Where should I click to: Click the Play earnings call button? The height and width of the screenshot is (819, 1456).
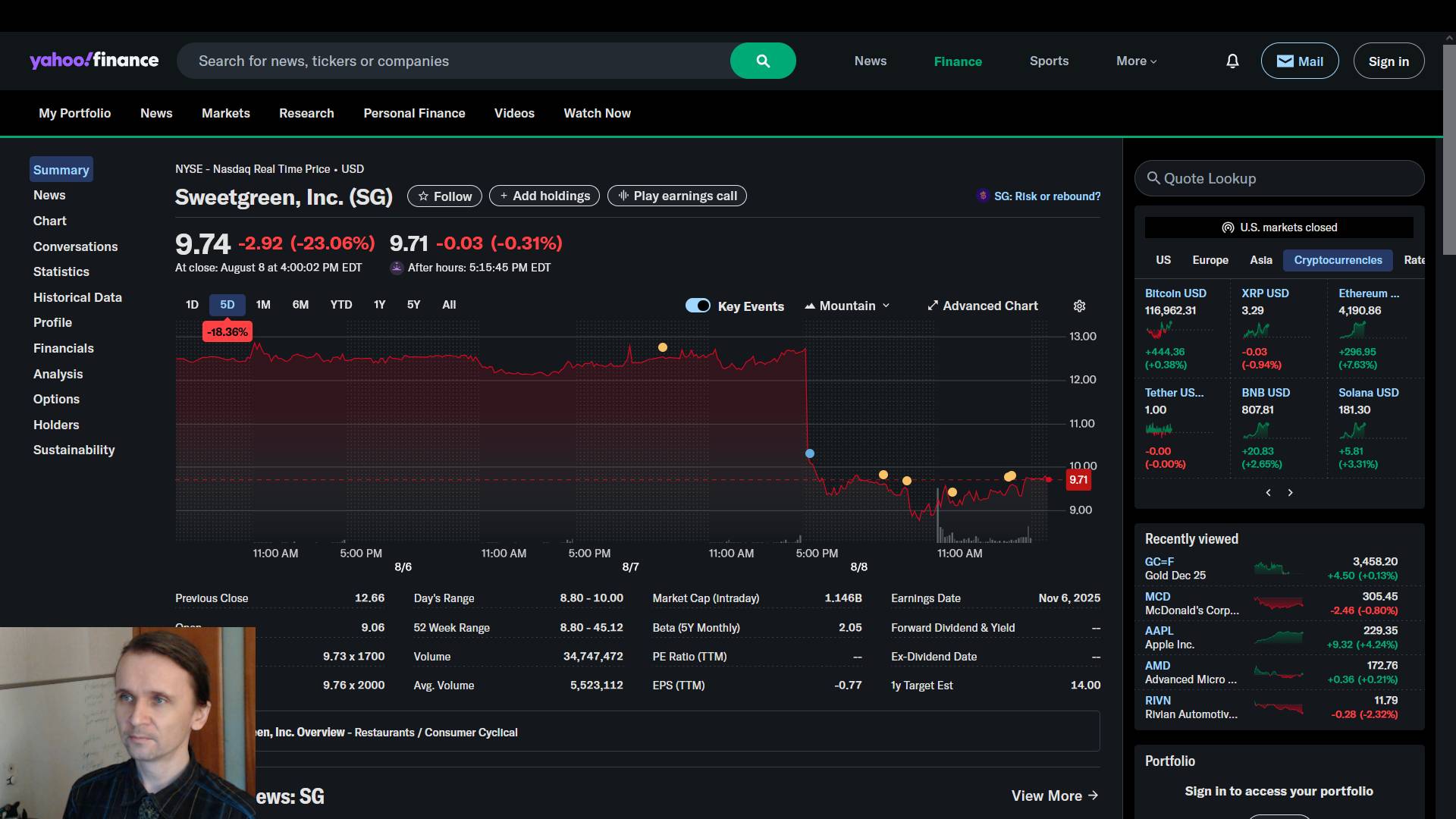click(x=676, y=196)
